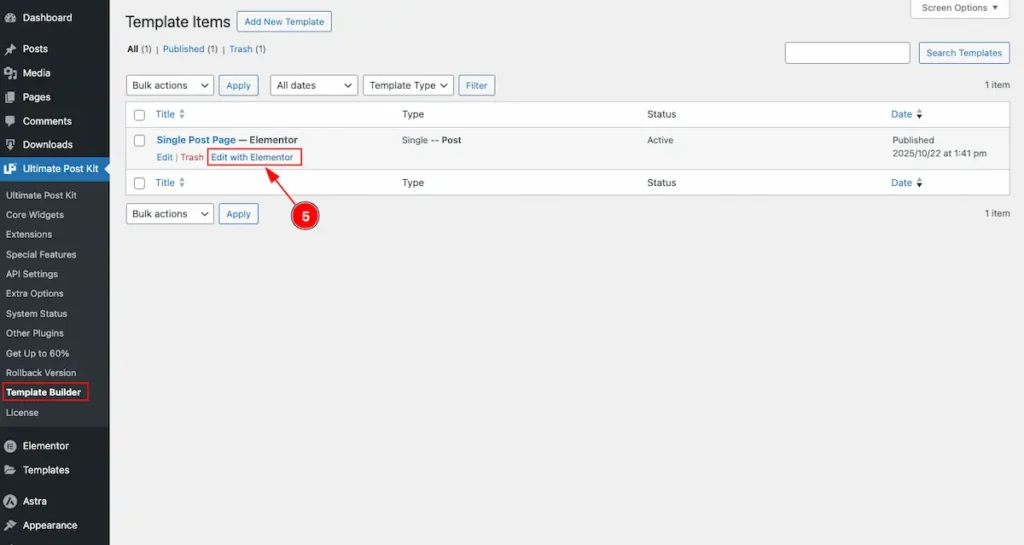Screen dimensions: 1024x545
Task: Click the Pages icon in sidebar
Action: coord(10,97)
